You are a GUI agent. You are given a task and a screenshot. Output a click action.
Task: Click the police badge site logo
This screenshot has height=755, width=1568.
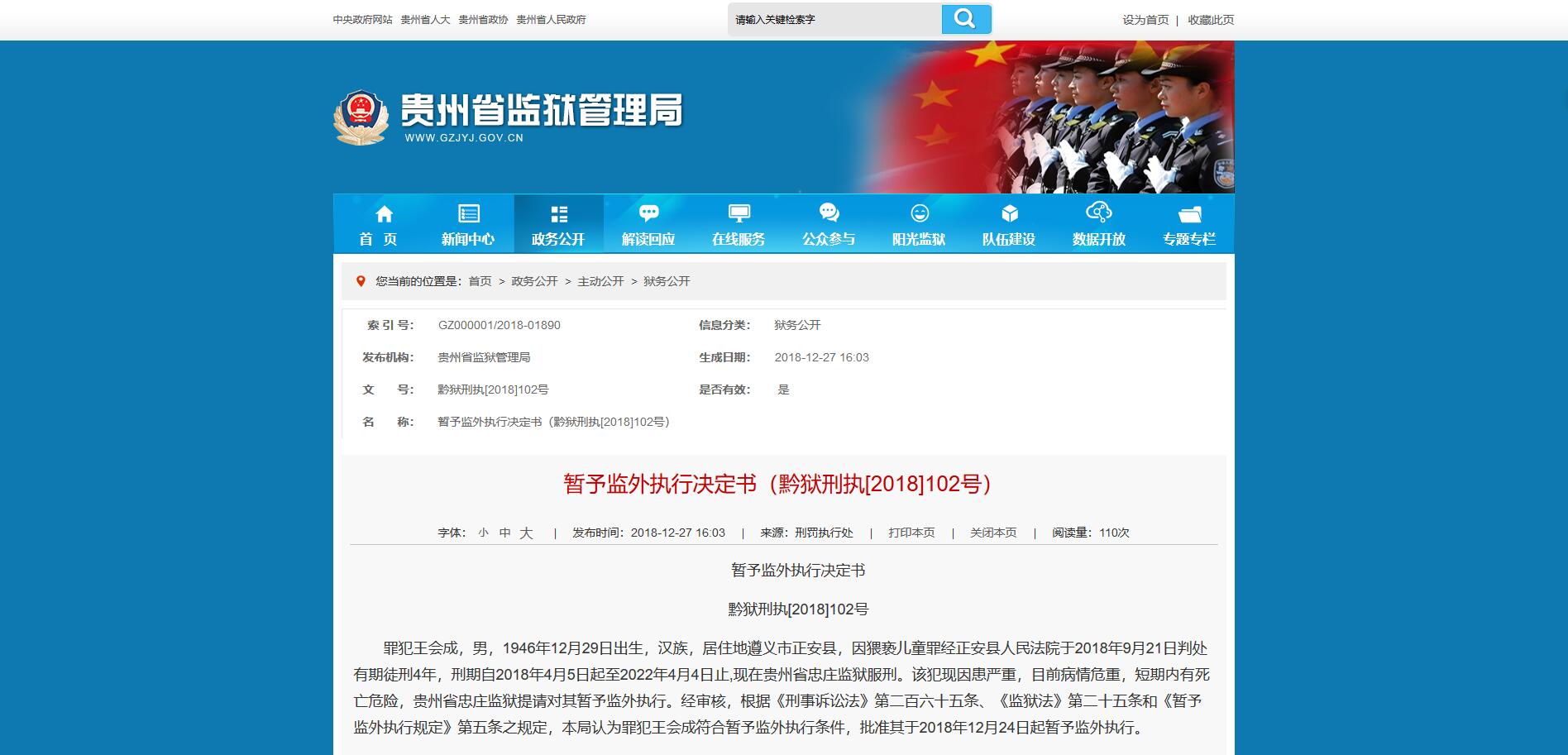(x=361, y=117)
